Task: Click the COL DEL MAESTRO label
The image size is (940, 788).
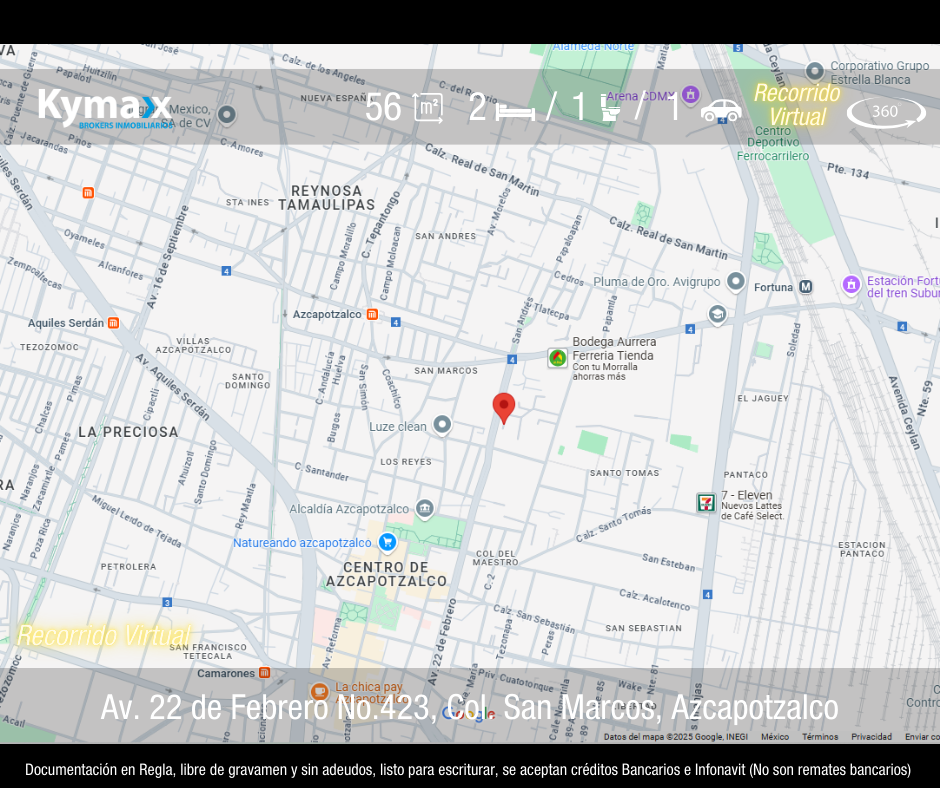Action: tap(496, 558)
